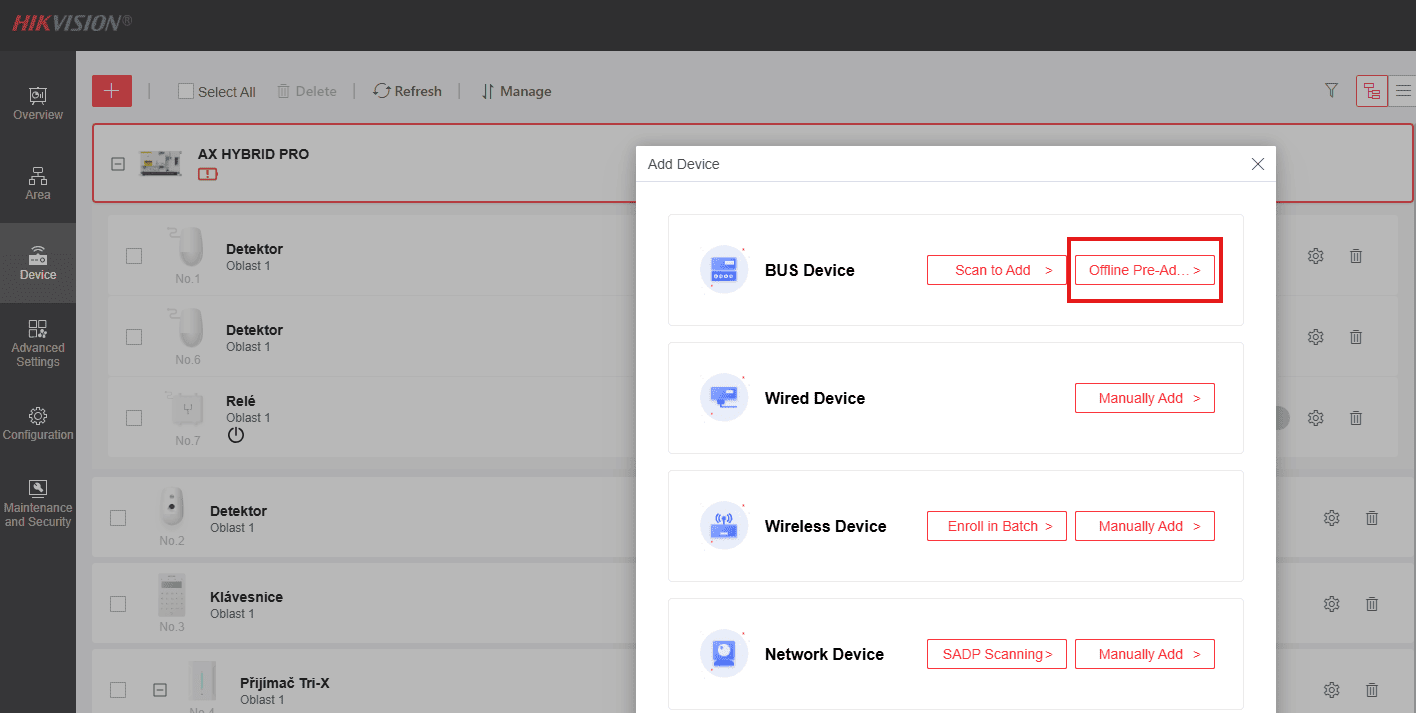Click the Relé power state icon
Image resolution: width=1416 pixels, height=713 pixels.
(236, 435)
